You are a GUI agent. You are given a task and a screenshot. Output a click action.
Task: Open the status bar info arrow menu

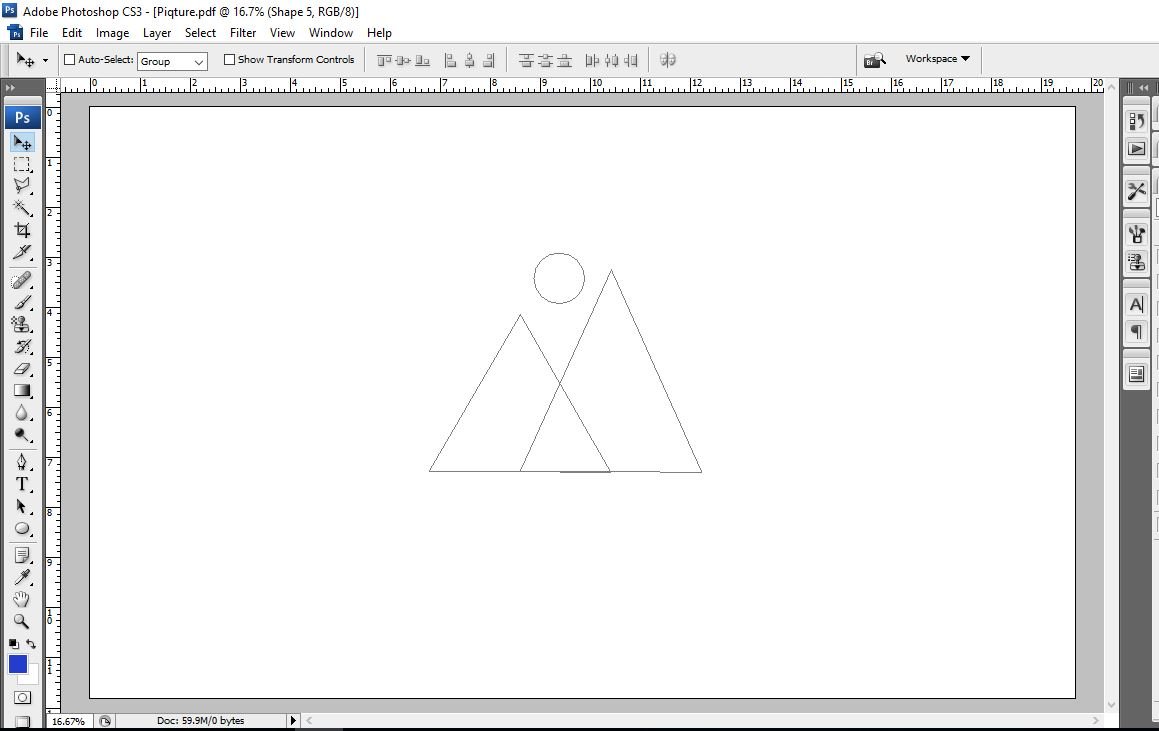[293, 720]
